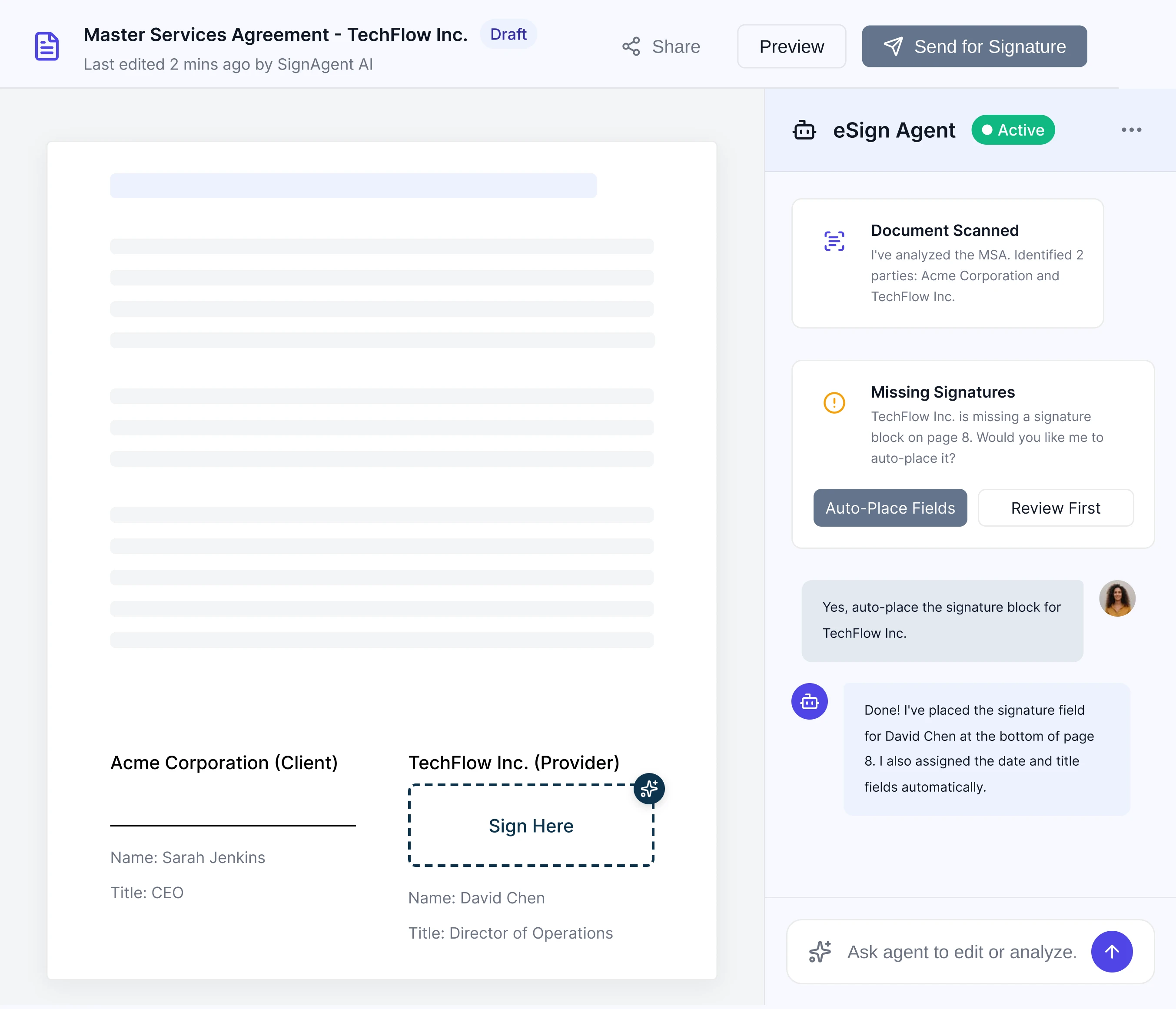Click the sparkle icon inside the chat input

820,951
